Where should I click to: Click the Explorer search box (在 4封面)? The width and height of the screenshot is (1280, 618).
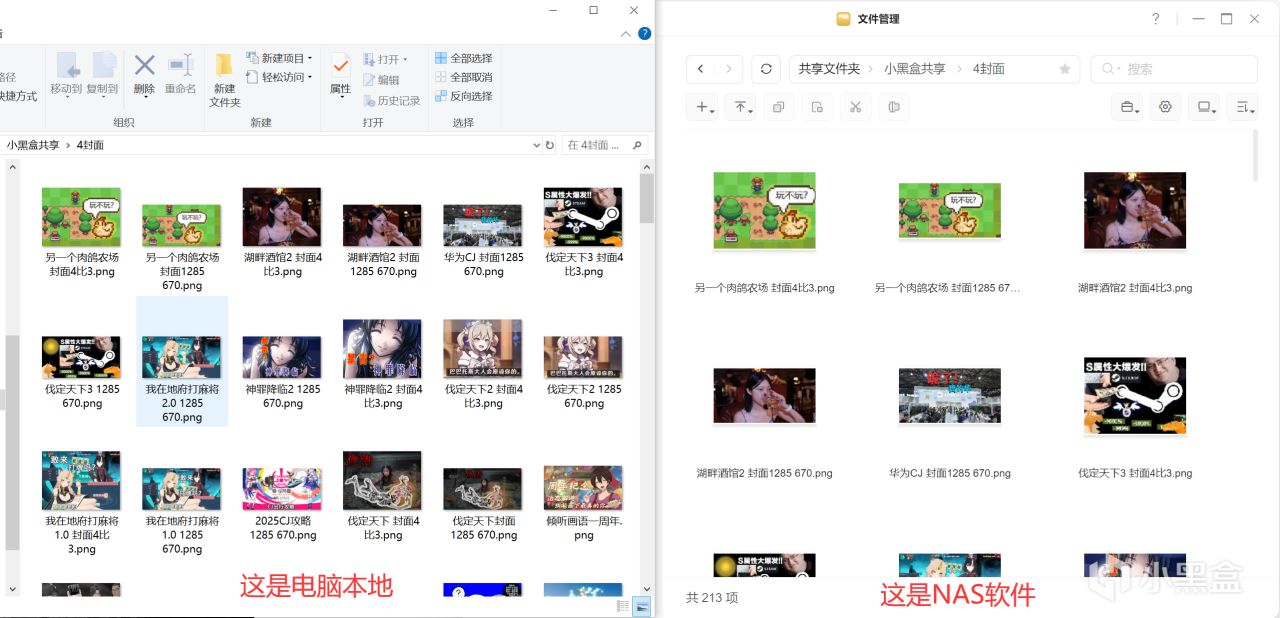tap(604, 145)
